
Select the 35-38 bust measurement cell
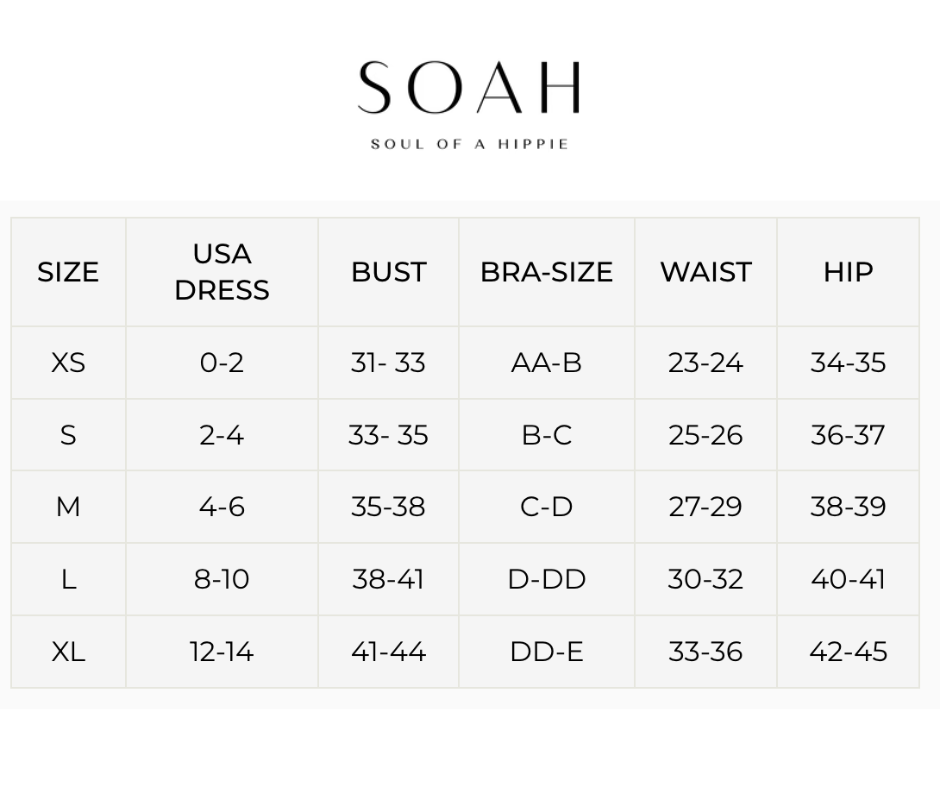(388, 507)
